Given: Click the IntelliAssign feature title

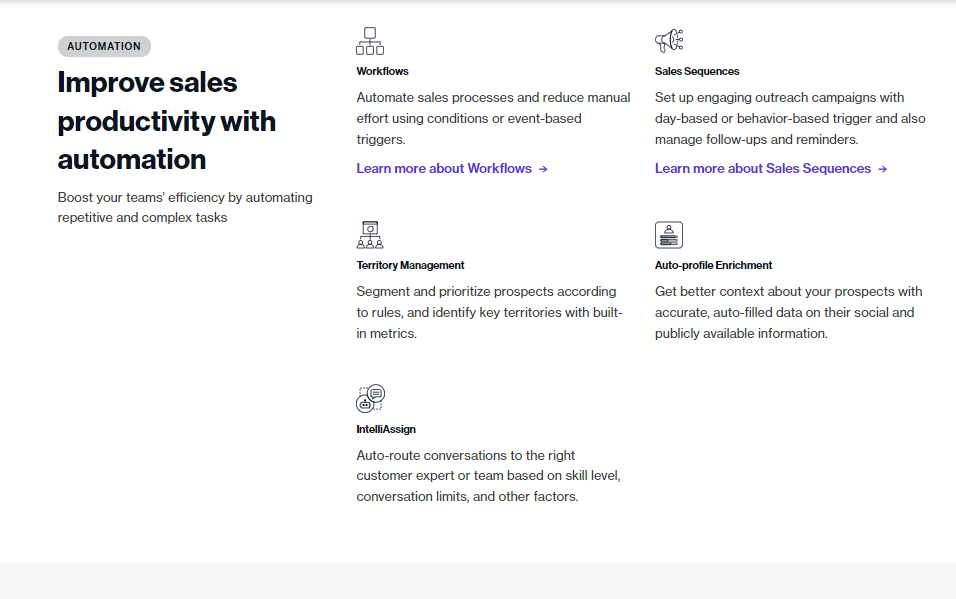Looking at the screenshot, I should 386,429.
